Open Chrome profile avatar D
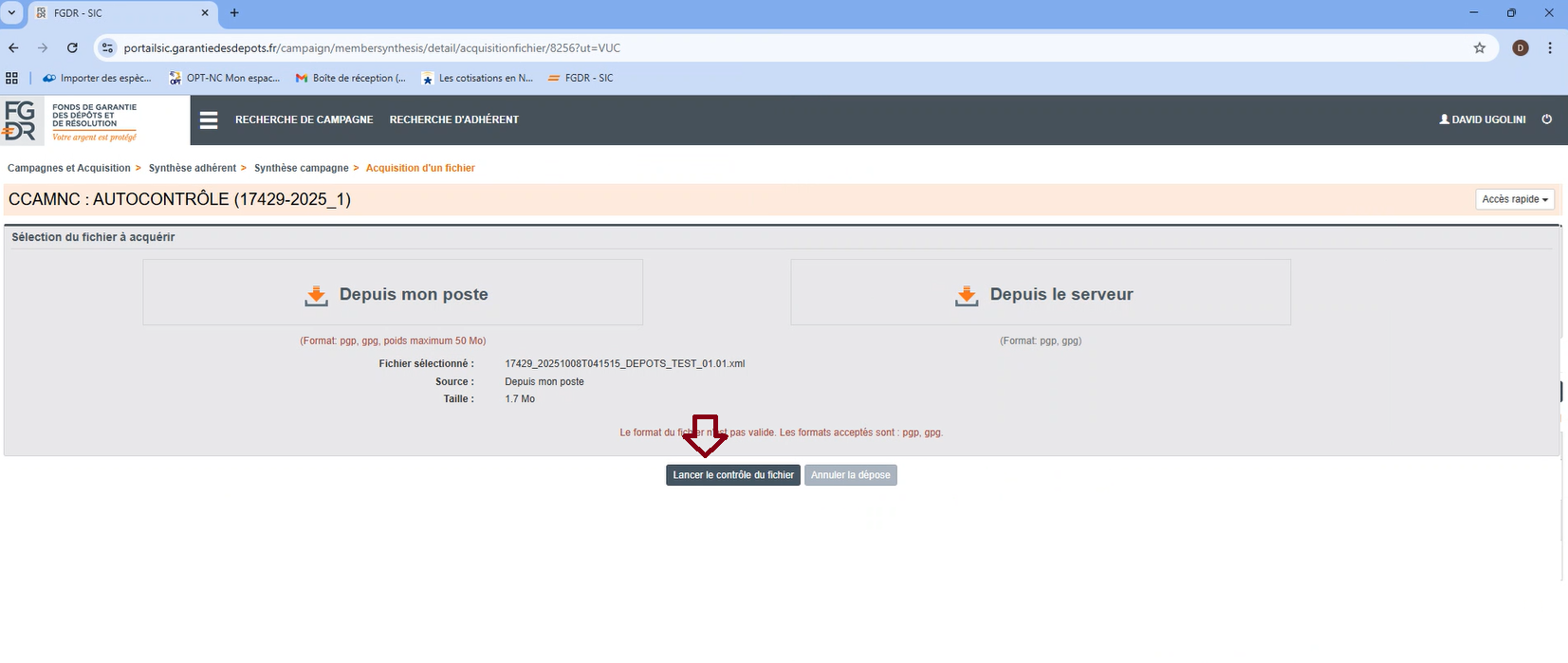 (x=1521, y=48)
